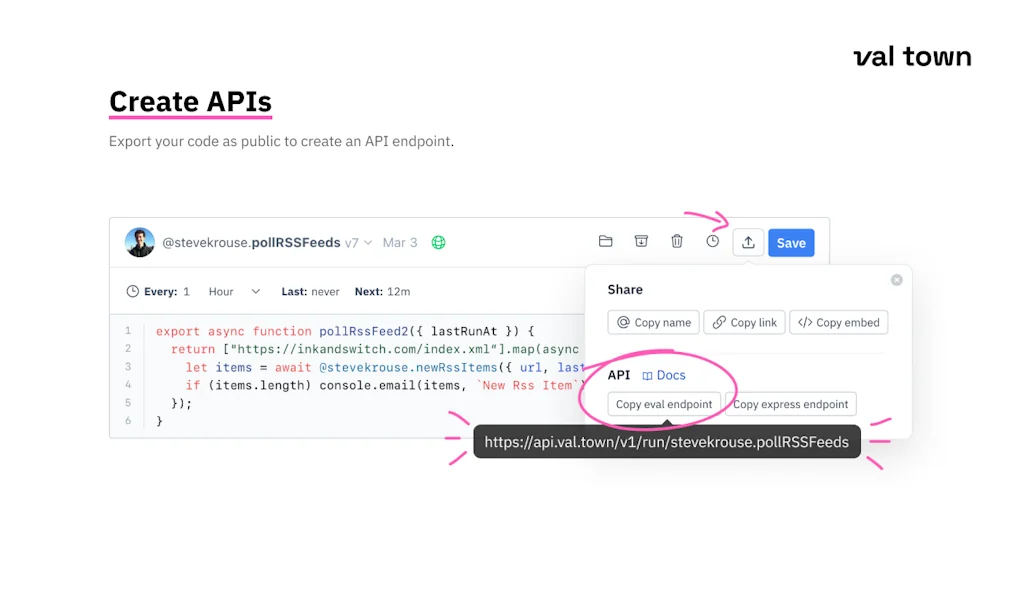Click line number 5 in gutter
Screen dimensions: 1024x613
point(128,403)
